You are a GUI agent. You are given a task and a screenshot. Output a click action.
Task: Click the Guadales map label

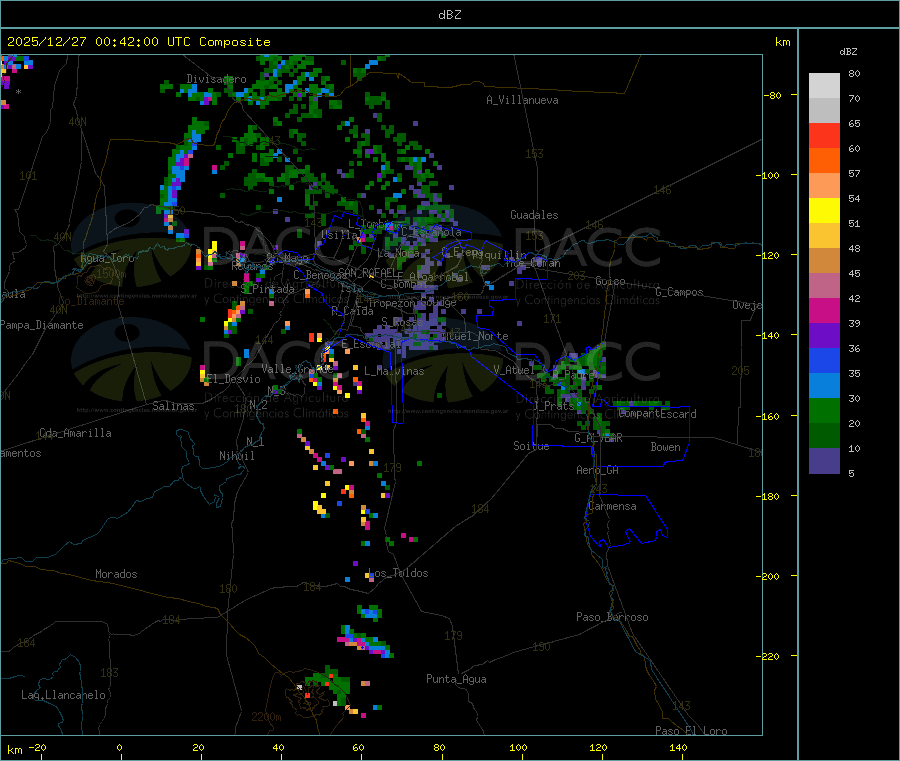pos(534,215)
